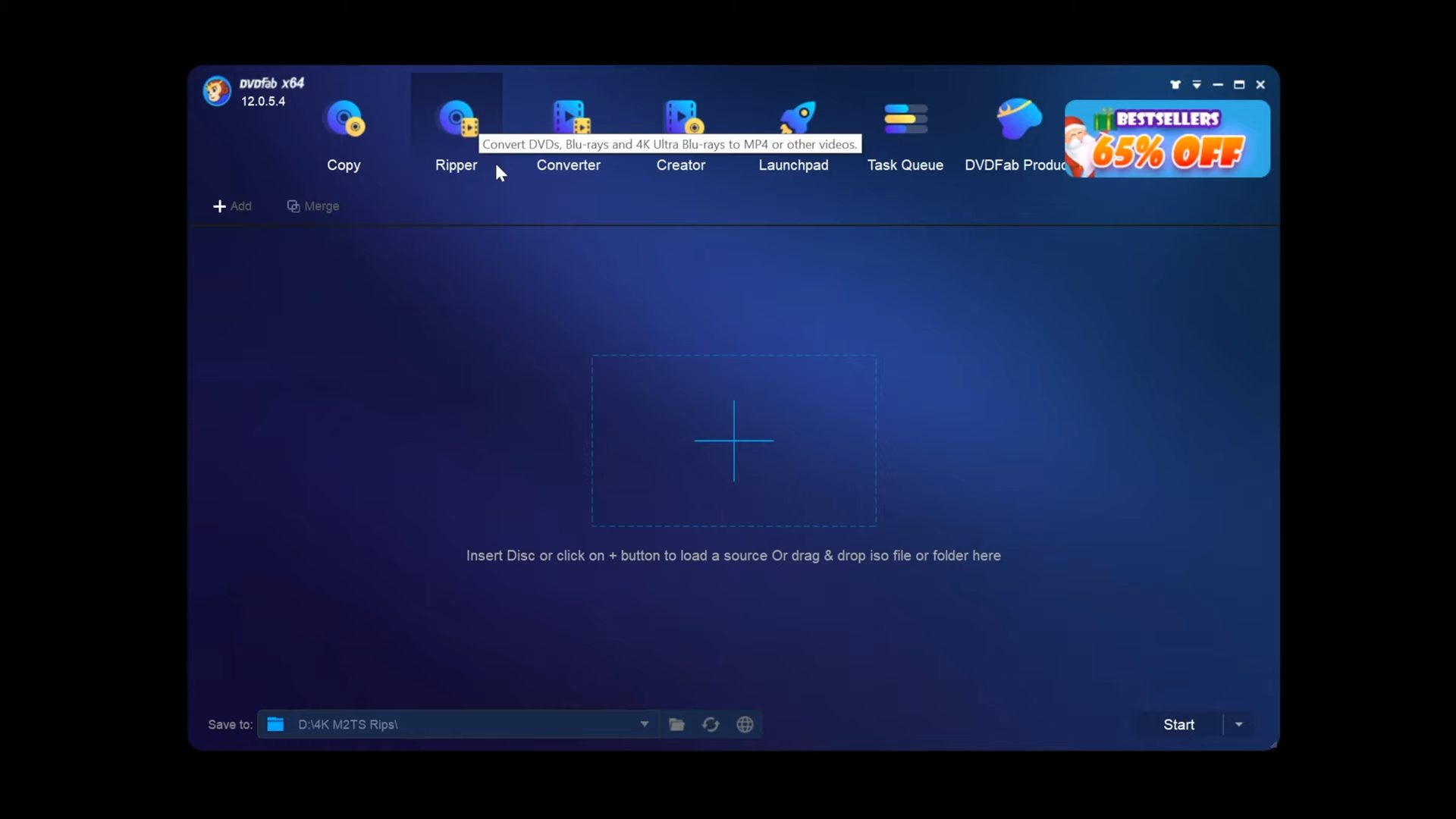Image resolution: width=1456 pixels, height=819 pixels.
Task: Click the DVDFab monkey logo
Action: tap(217, 92)
